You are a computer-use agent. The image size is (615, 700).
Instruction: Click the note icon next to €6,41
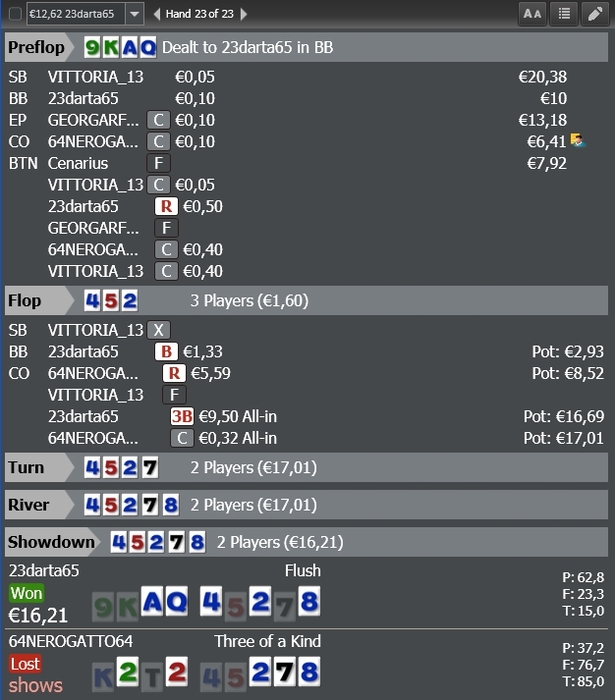point(578,141)
